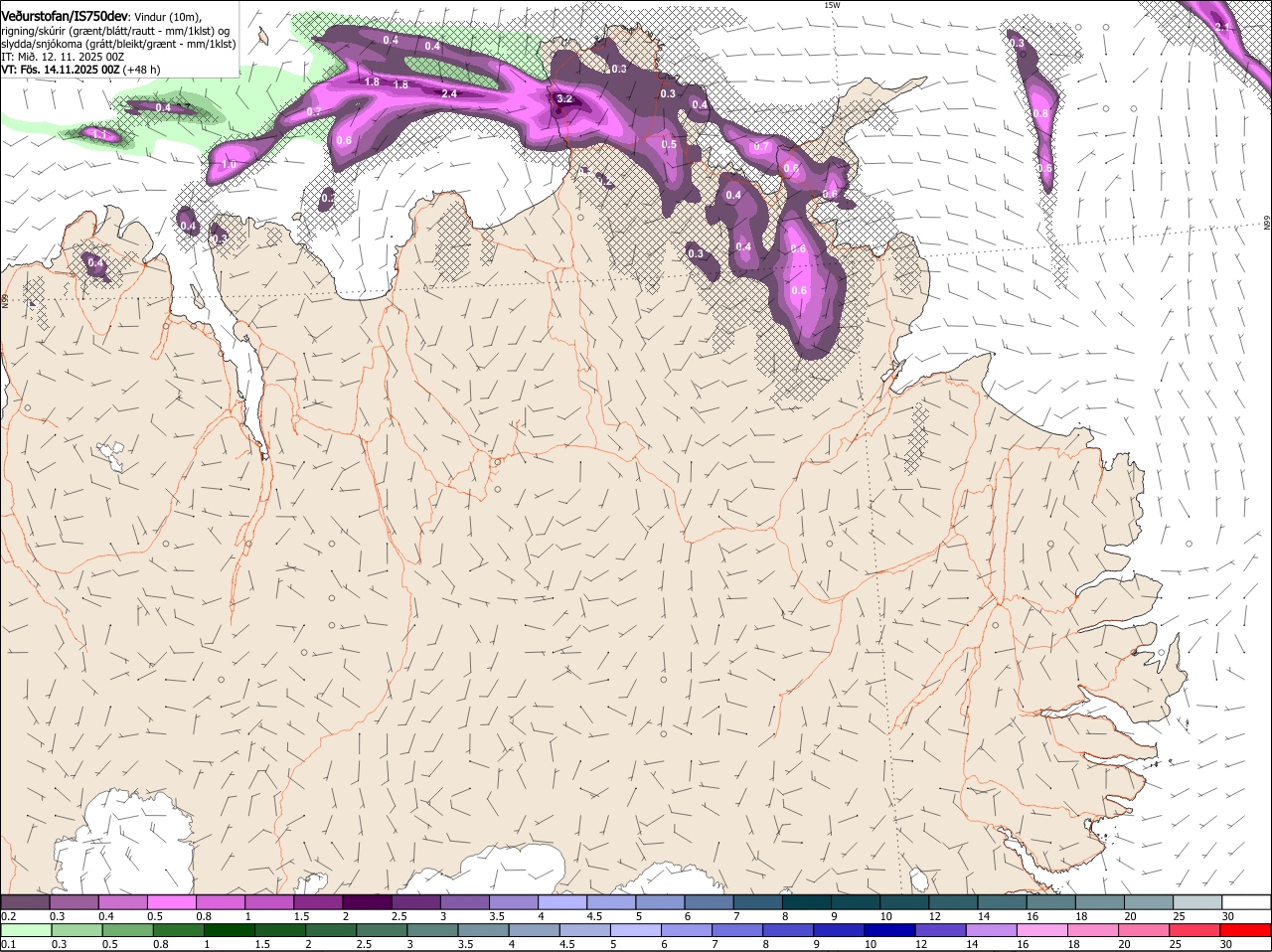Select the "Veðurstofan/IS750dev" title text
1272x952 pixels.
[x=65, y=16]
